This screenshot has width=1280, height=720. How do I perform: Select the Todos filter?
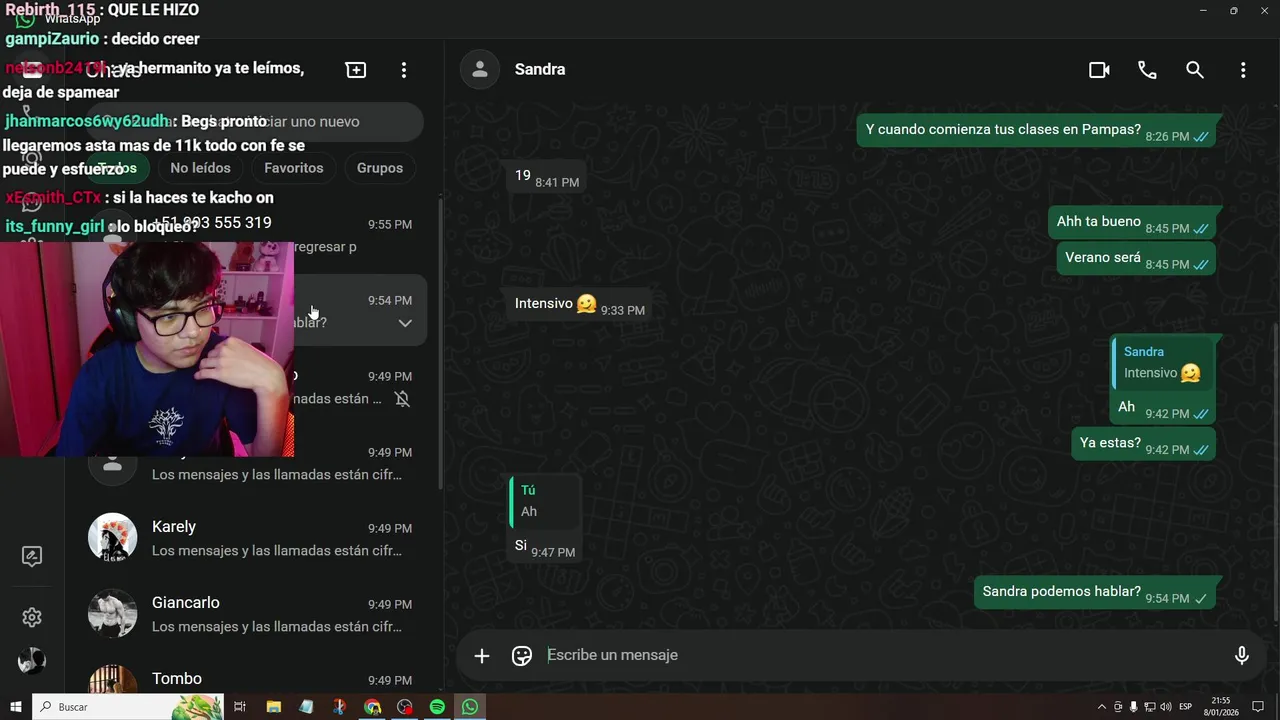[x=117, y=168]
